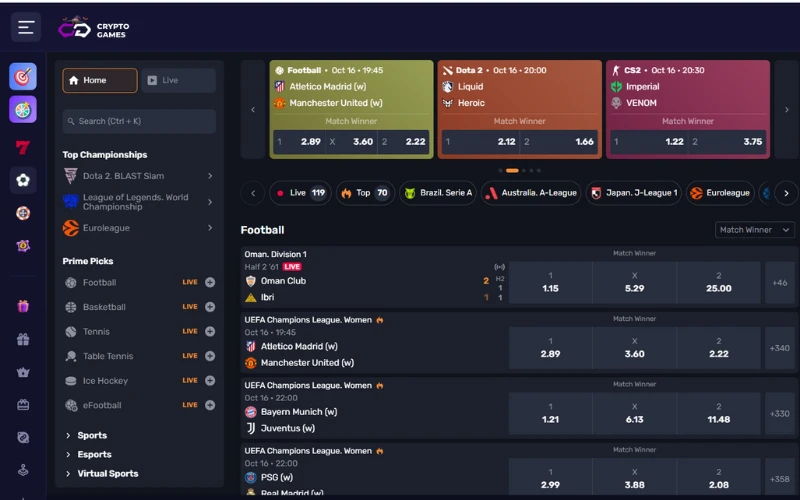Screen dimensions: 800x500
Task: Pick VENOM at 3.75 in CS2 card
Action: (x=727, y=142)
